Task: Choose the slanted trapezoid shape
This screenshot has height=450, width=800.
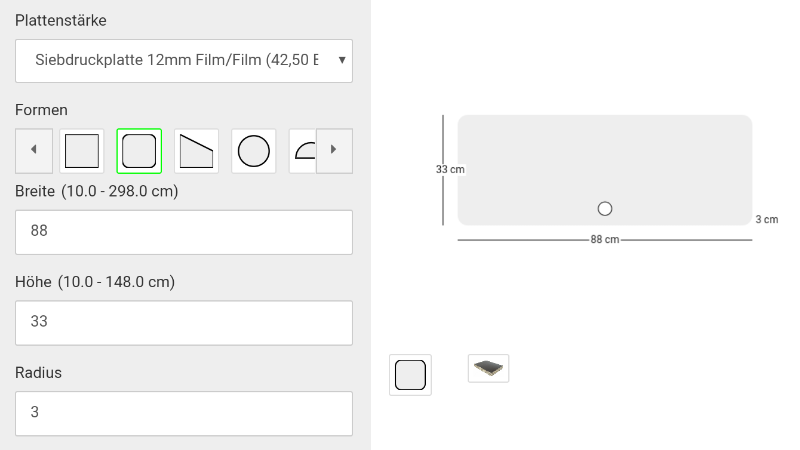Action: tap(196, 151)
